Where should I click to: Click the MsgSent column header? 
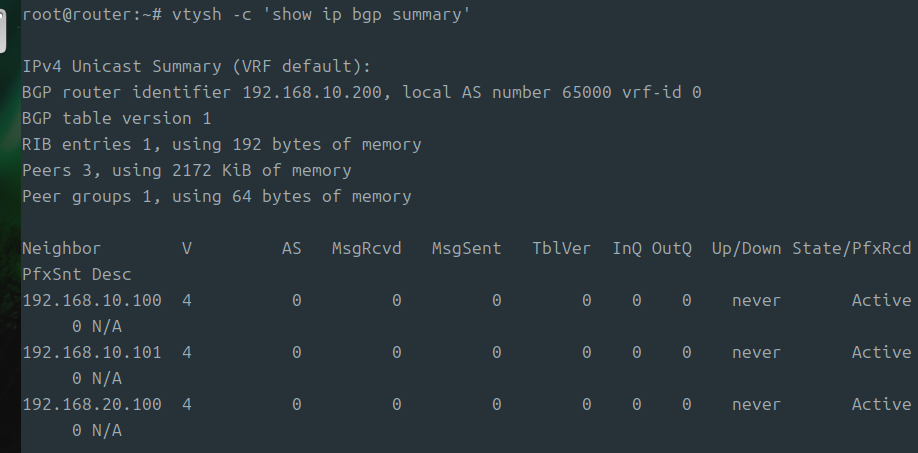pos(467,249)
